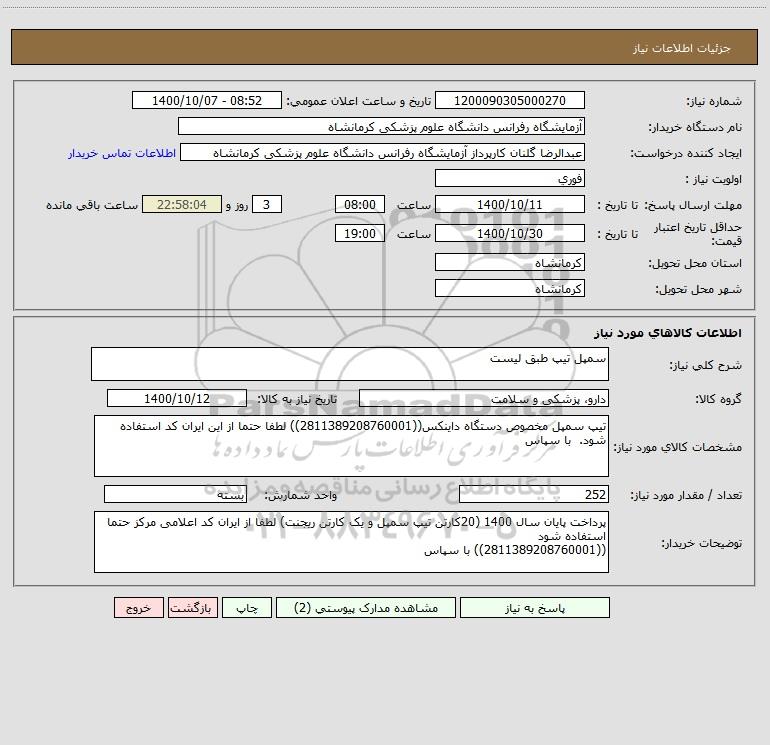Open مشاهده مدارک پیوستی (2) button
770x745 pixels.
coord(366,608)
